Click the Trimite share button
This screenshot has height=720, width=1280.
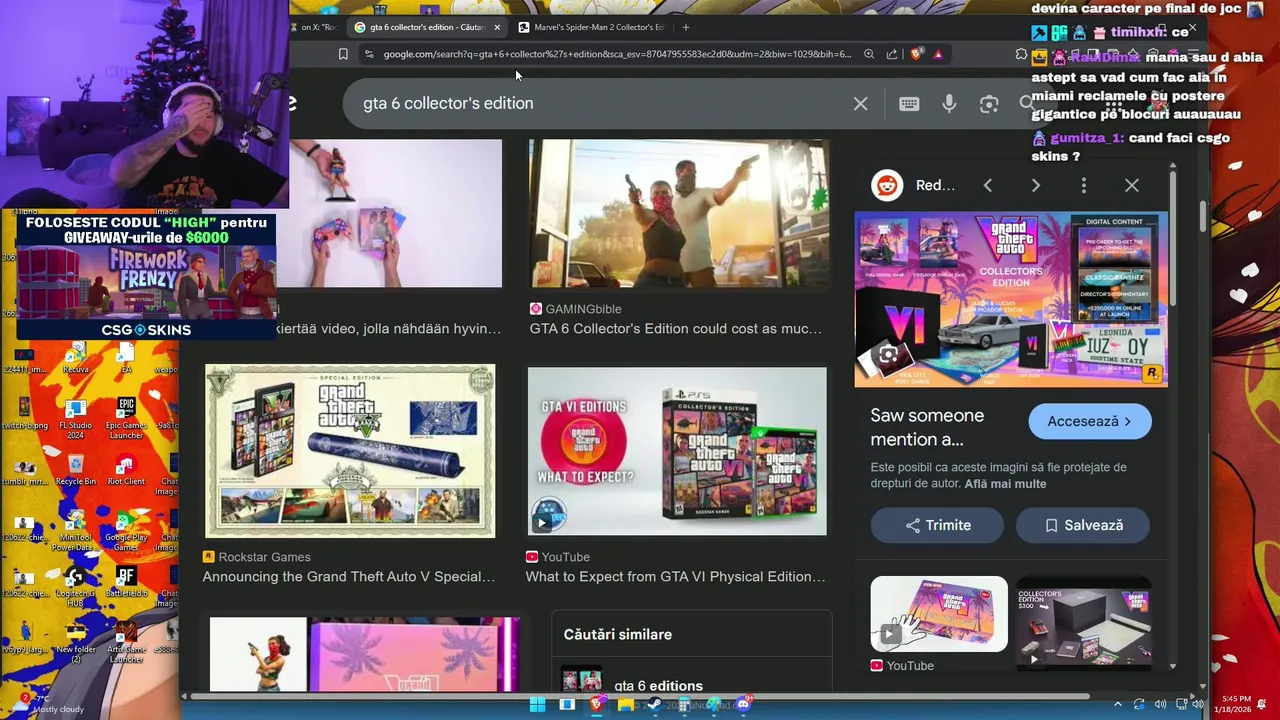point(937,525)
